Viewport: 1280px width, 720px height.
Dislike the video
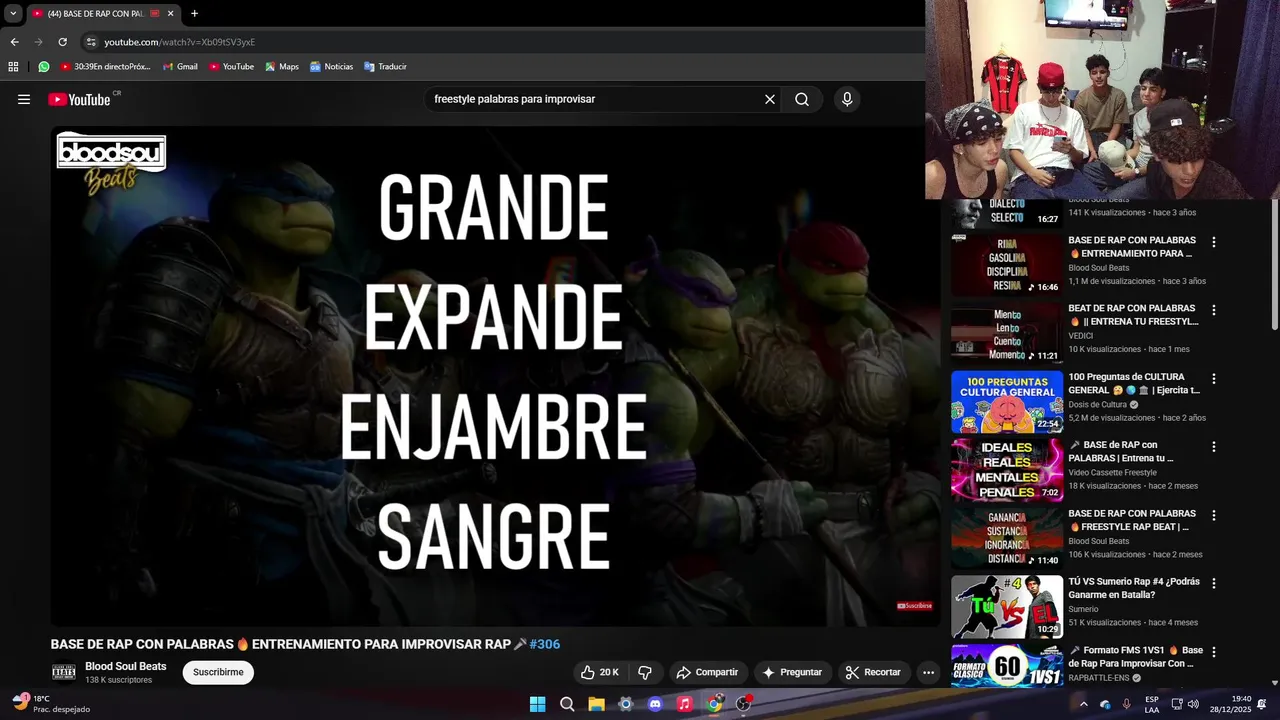pyautogui.click(x=645, y=672)
